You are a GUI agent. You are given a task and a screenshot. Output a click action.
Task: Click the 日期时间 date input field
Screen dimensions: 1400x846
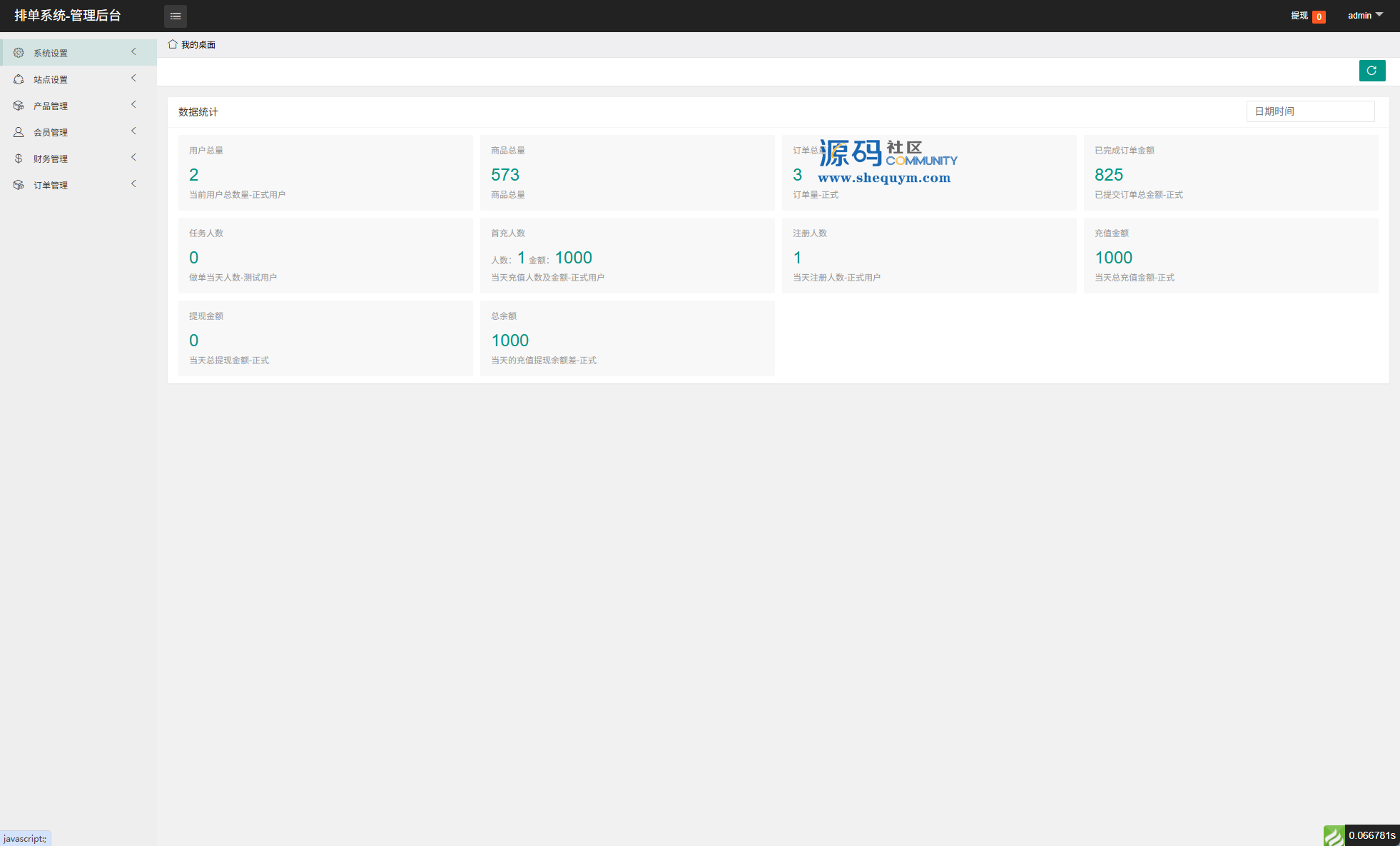pyautogui.click(x=1310, y=111)
